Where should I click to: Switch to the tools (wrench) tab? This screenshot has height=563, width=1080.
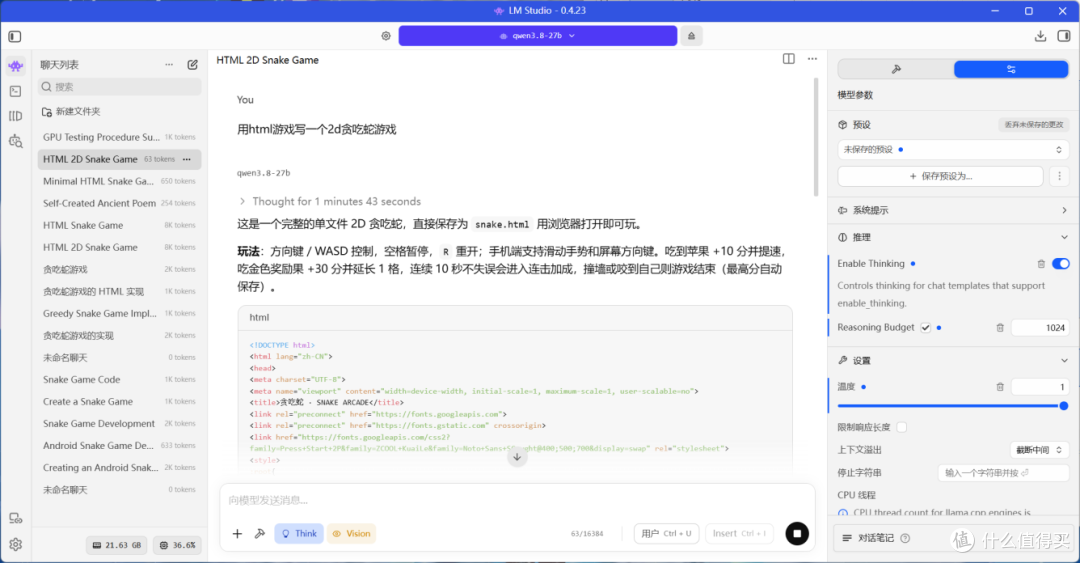point(896,69)
